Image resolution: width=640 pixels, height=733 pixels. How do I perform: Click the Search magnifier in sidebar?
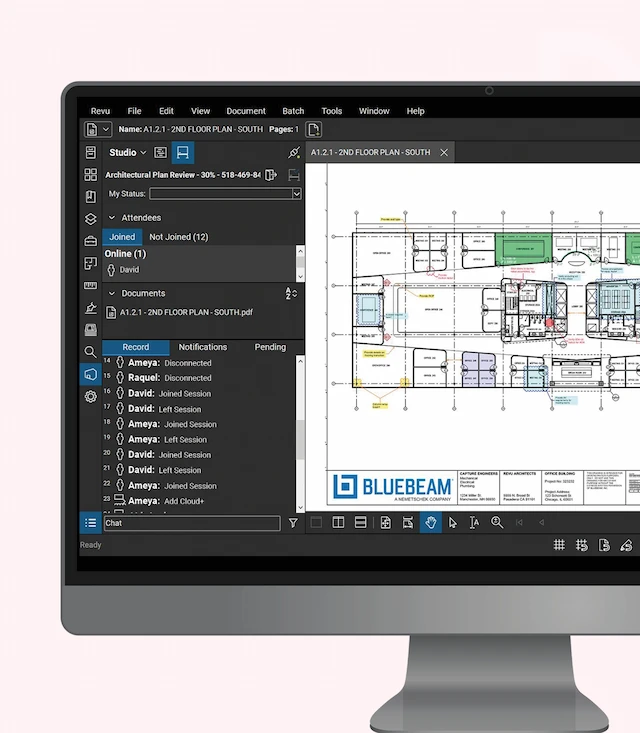pos(91,352)
